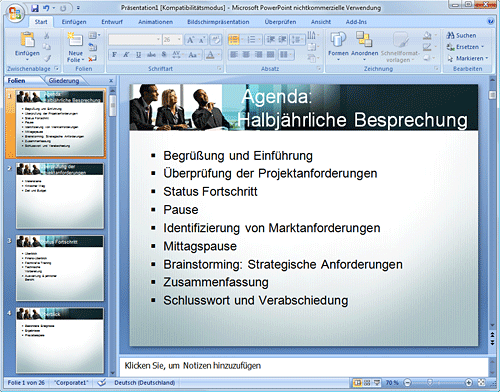Align text left in Absatz group
Image resolution: width=500 pixels, height=392 pixels.
(x=234, y=54)
